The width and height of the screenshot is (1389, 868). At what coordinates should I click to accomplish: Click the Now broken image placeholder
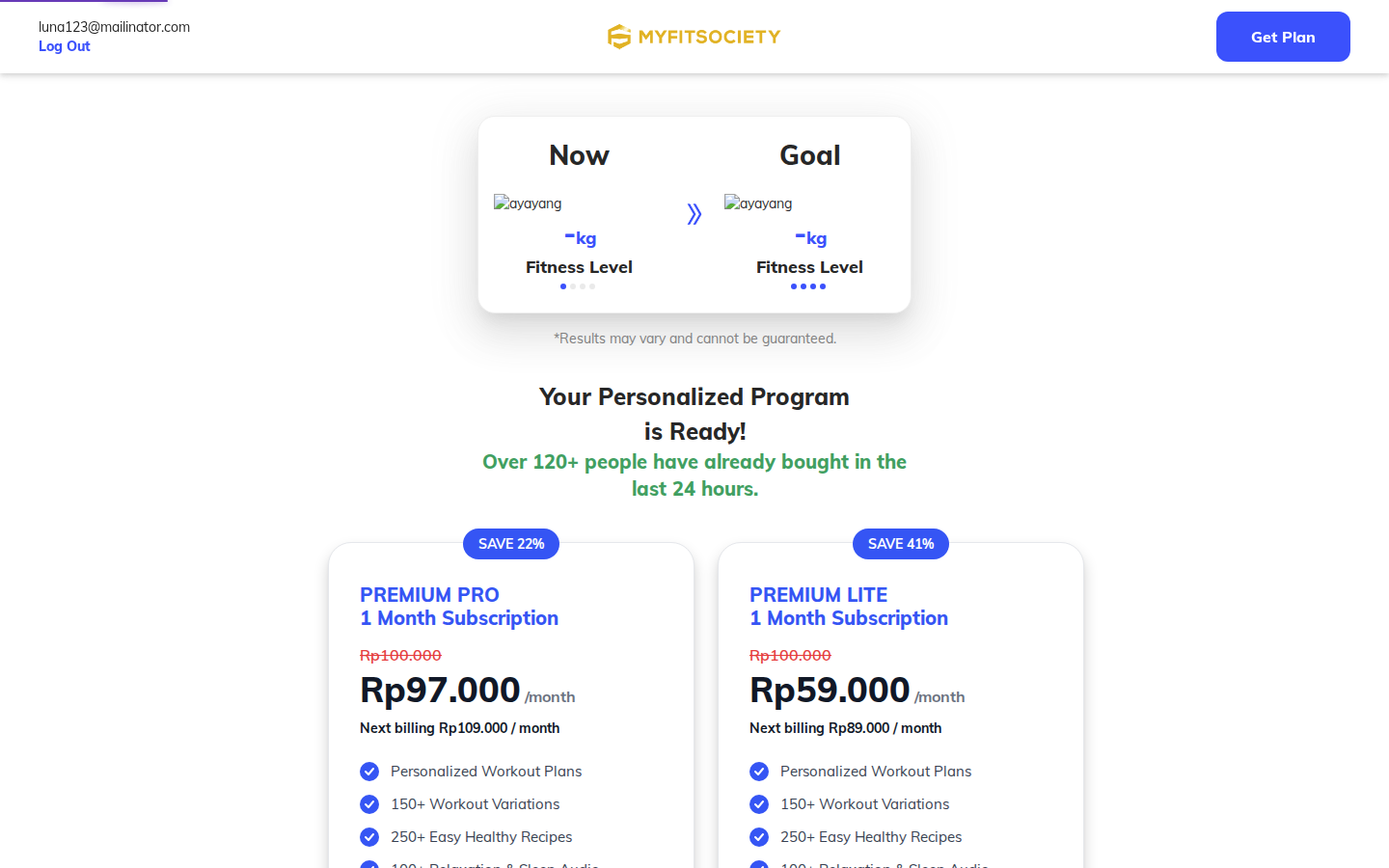528,203
